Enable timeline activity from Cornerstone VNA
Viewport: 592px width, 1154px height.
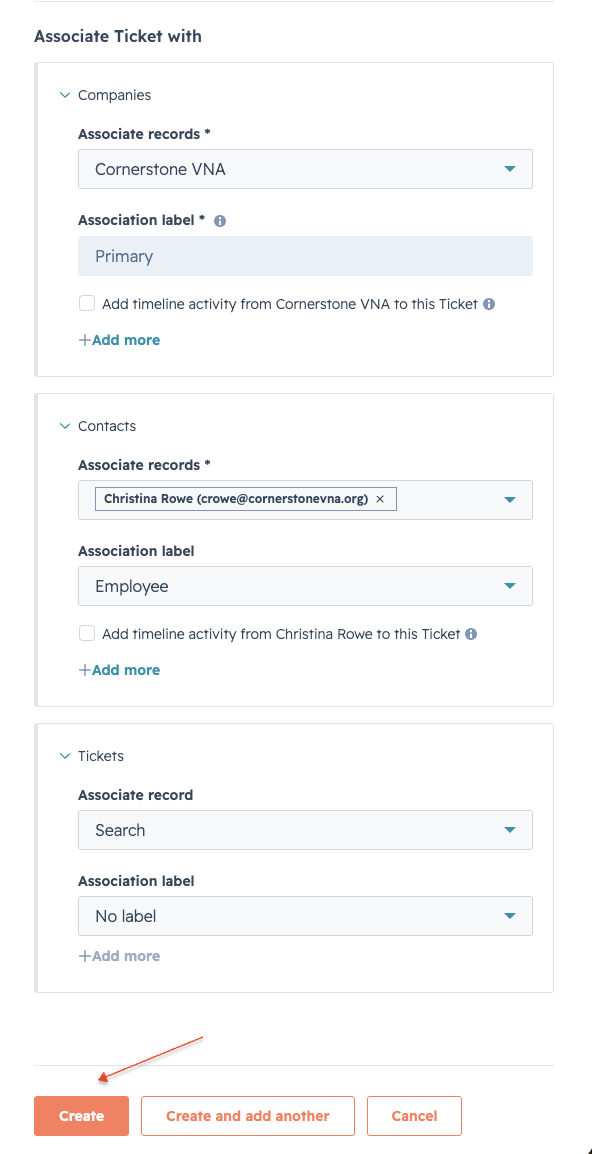click(x=87, y=303)
